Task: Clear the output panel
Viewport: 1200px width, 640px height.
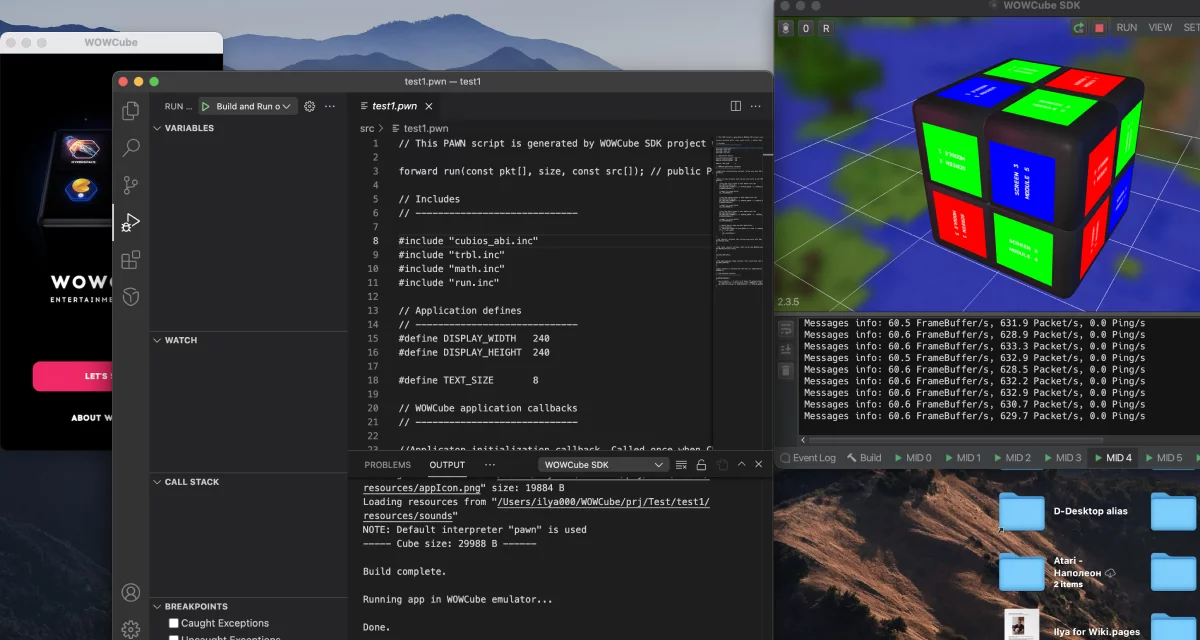Action: point(681,465)
